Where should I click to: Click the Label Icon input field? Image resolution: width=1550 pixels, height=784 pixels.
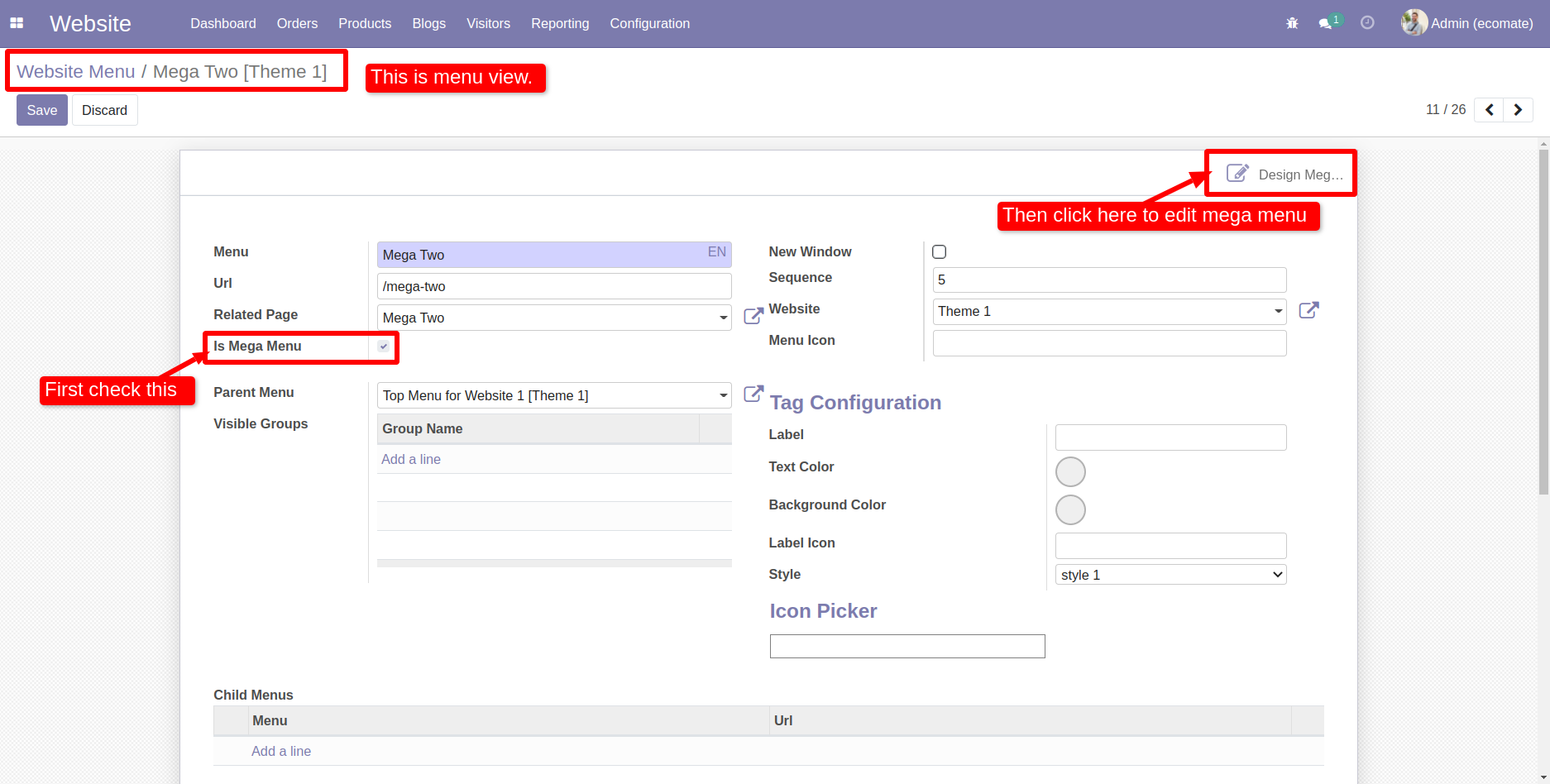coord(1170,546)
